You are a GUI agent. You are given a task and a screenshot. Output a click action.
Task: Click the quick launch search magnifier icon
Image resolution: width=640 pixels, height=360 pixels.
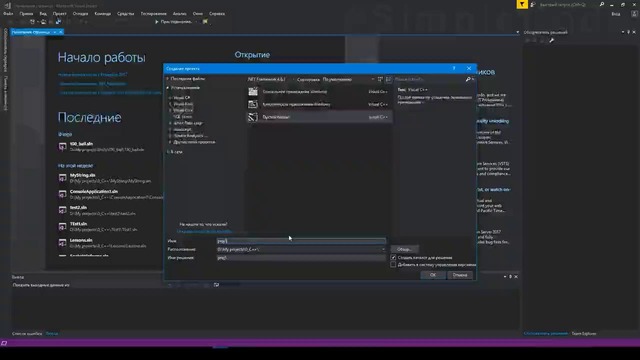click(x=602, y=4)
